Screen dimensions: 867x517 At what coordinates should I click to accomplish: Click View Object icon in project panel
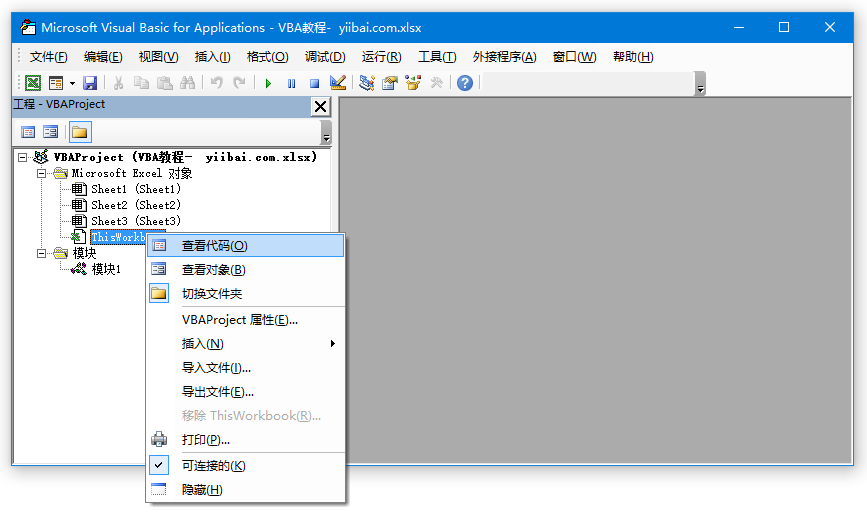tap(50, 132)
